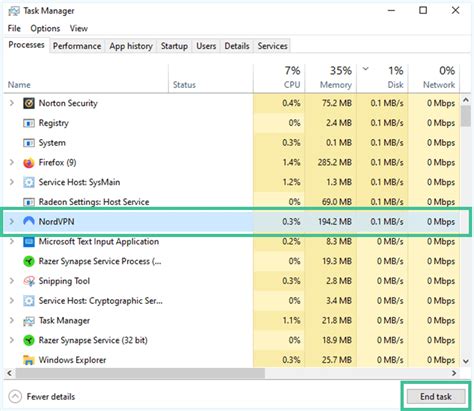The image size is (474, 411).
Task: Click the Windows Explorer folder icon
Action: [29, 360]
